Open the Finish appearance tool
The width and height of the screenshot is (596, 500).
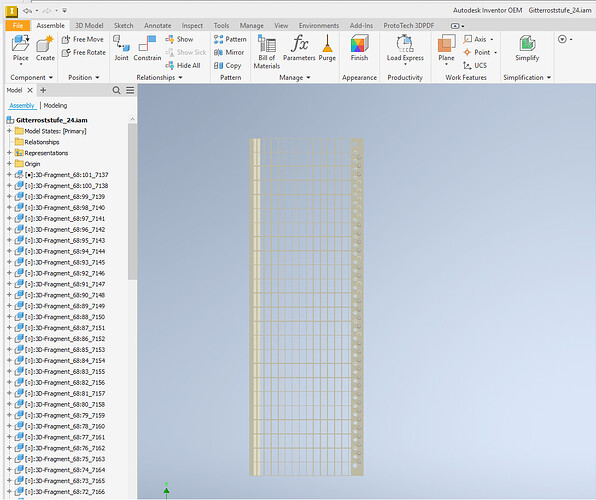pyautogui.click(x=359, y=48)
